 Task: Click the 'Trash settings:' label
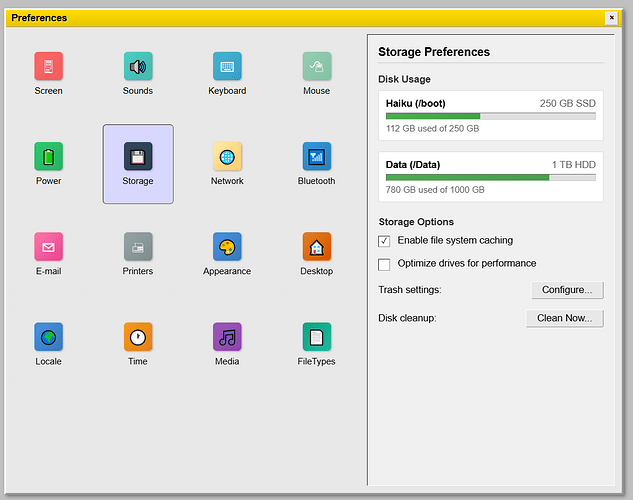tap(409, 290)
